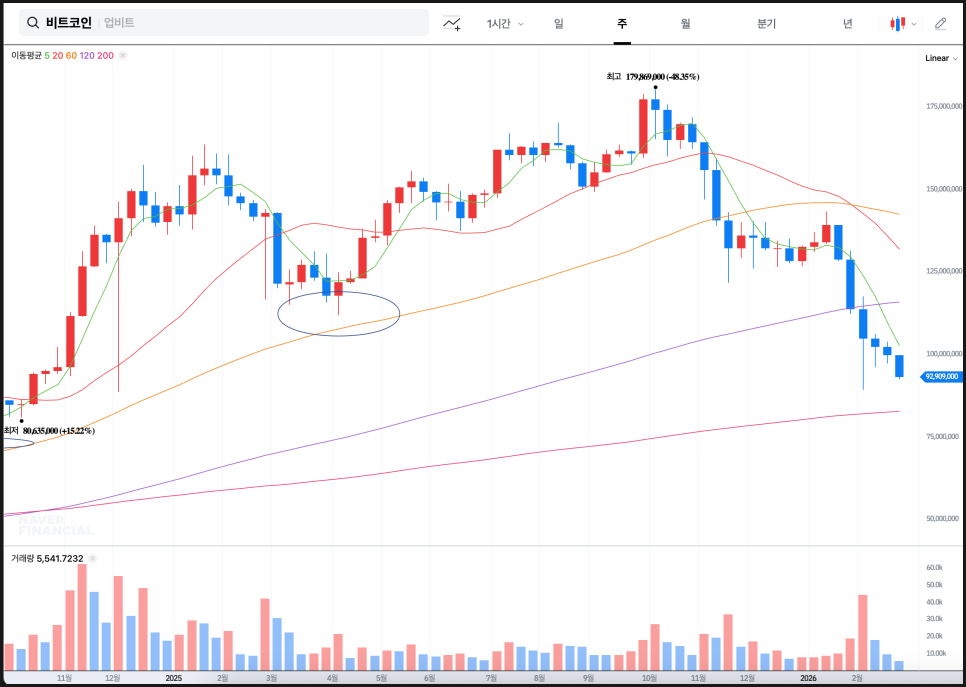Click the current price tag 92,909,000
The width and height of the screenshot is (966, 687).
pos(941,376)
